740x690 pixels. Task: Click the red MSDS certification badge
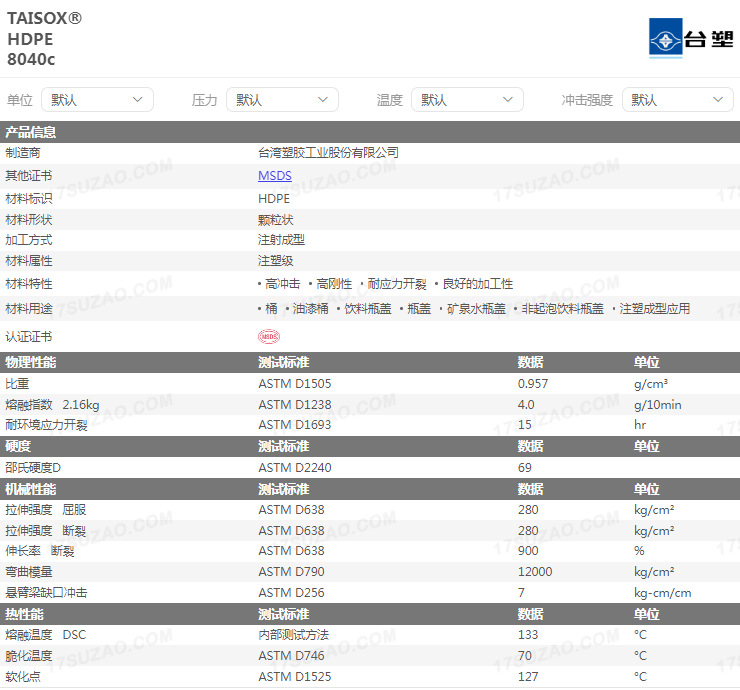269,337
